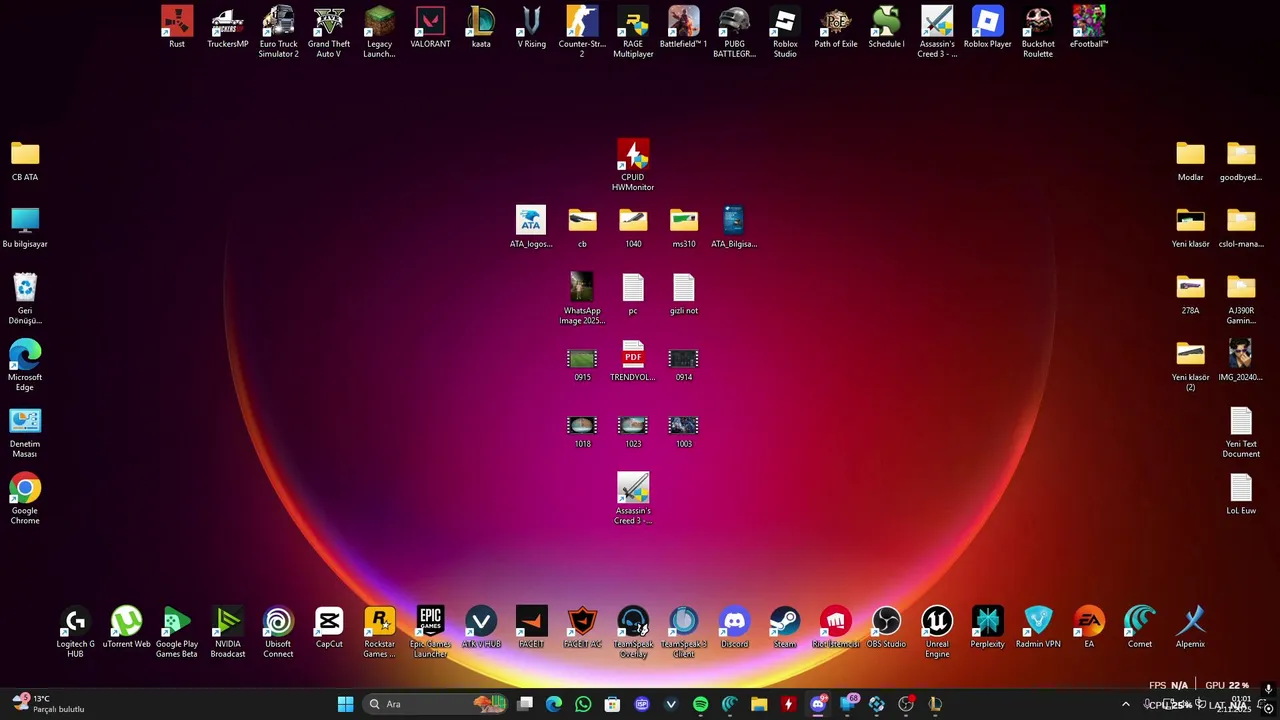Click the Ara taskbar search box
Image resolution: width=1280 pixels, height=720 pixels.
[x=435, y=704]
